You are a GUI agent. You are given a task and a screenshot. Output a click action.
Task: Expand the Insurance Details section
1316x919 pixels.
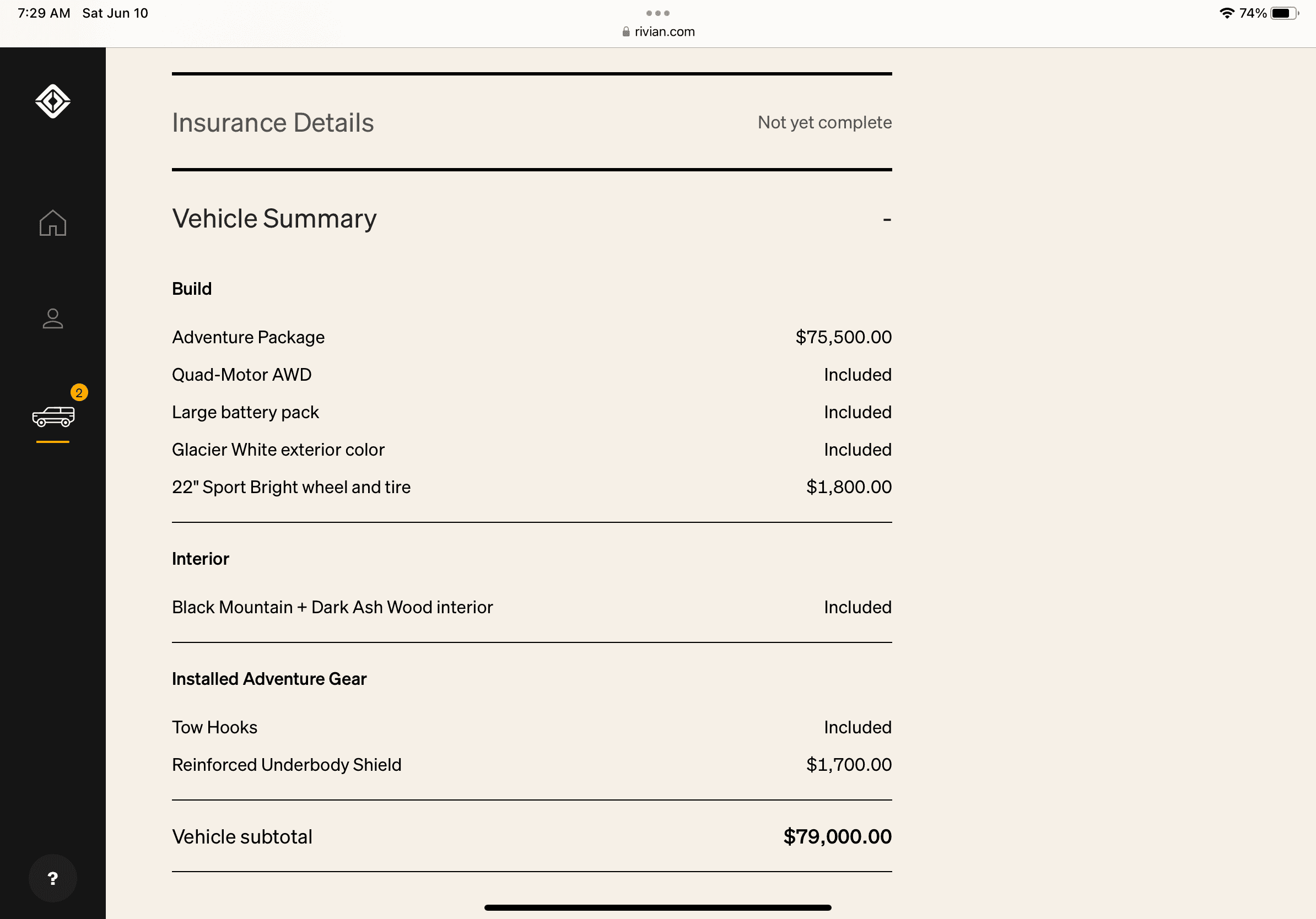pos(532,123)
